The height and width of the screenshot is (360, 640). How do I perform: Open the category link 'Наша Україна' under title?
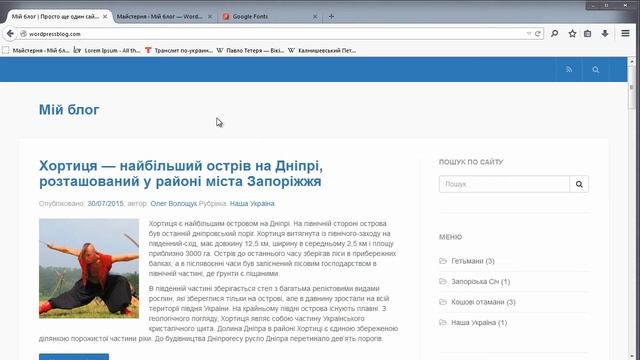coord(252,203)
